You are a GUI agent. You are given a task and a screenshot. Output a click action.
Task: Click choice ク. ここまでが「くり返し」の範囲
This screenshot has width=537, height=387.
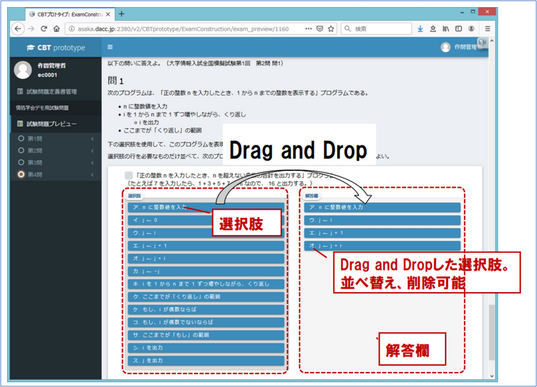point(206,297)
